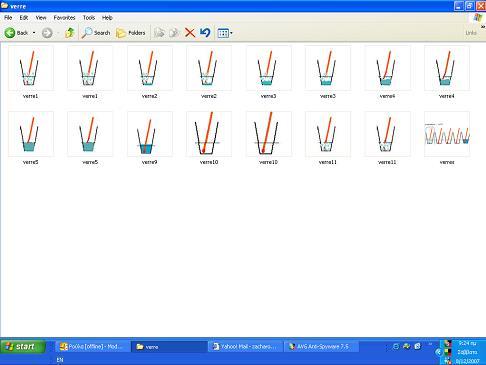The height and width of the screenshot is (365, 486).
Task: Click the Windows Start button
Action: click(x=22, y=347)
